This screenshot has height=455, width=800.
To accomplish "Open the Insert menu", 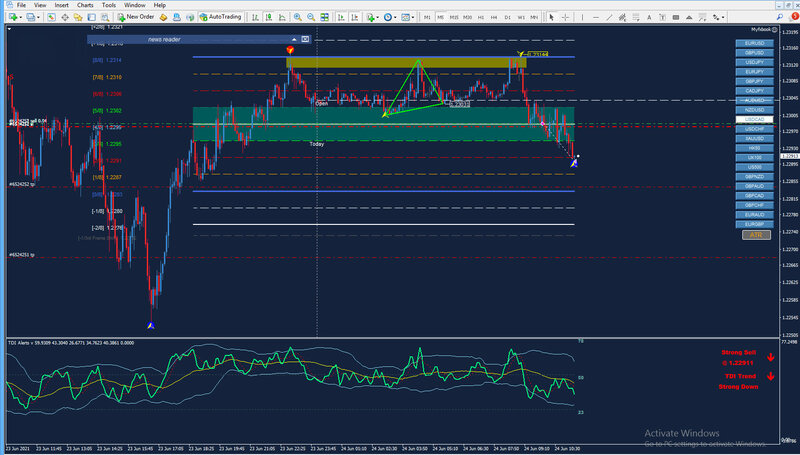I will pos(62,5).
